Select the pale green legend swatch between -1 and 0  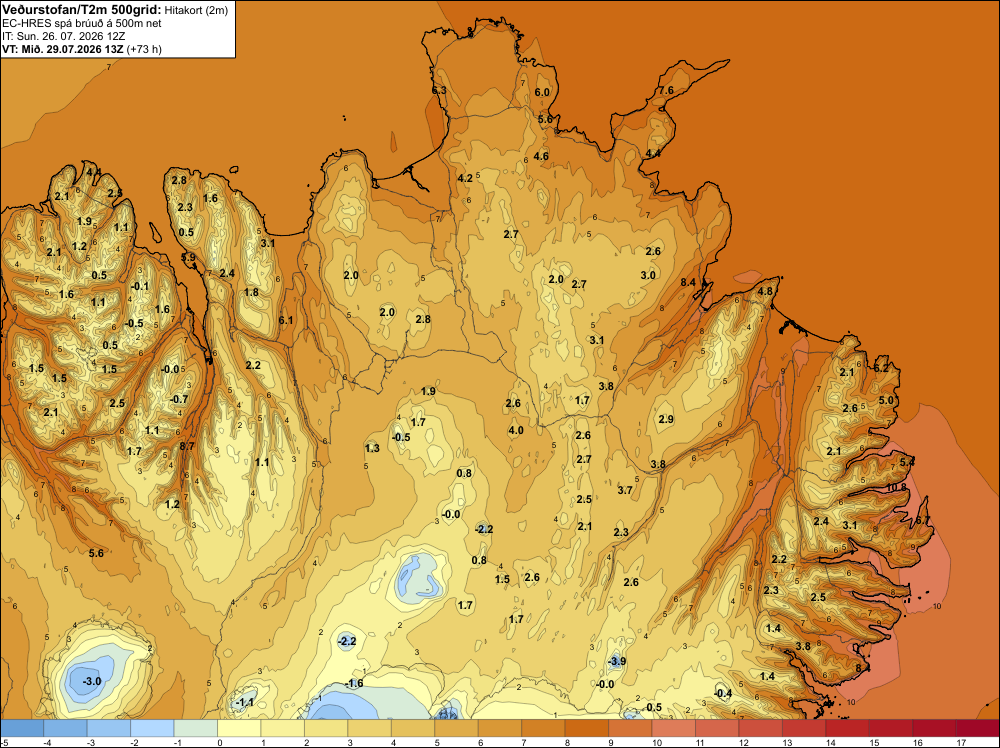click(x=196, y=728)
